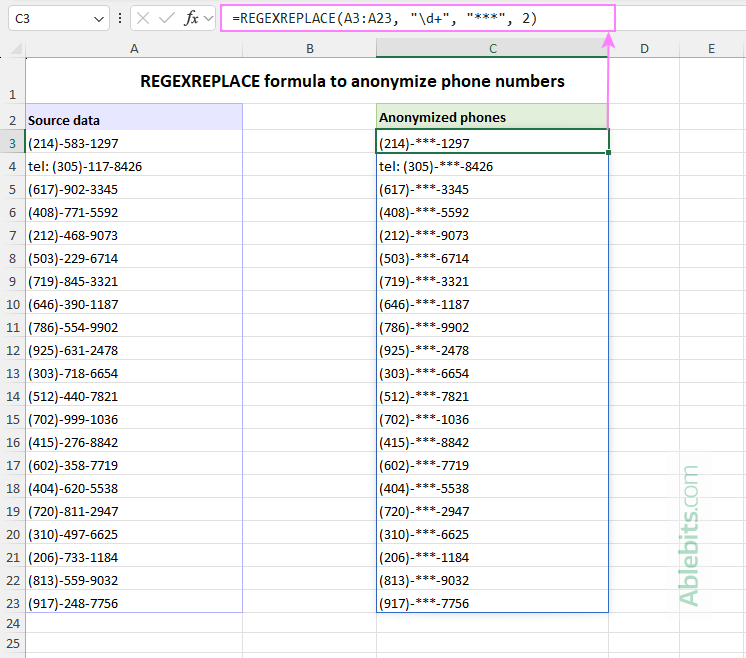The height and width of the screenshot is (658, 746).
Task: Select cell with (503)-229-6714
Action: [134, 256]
